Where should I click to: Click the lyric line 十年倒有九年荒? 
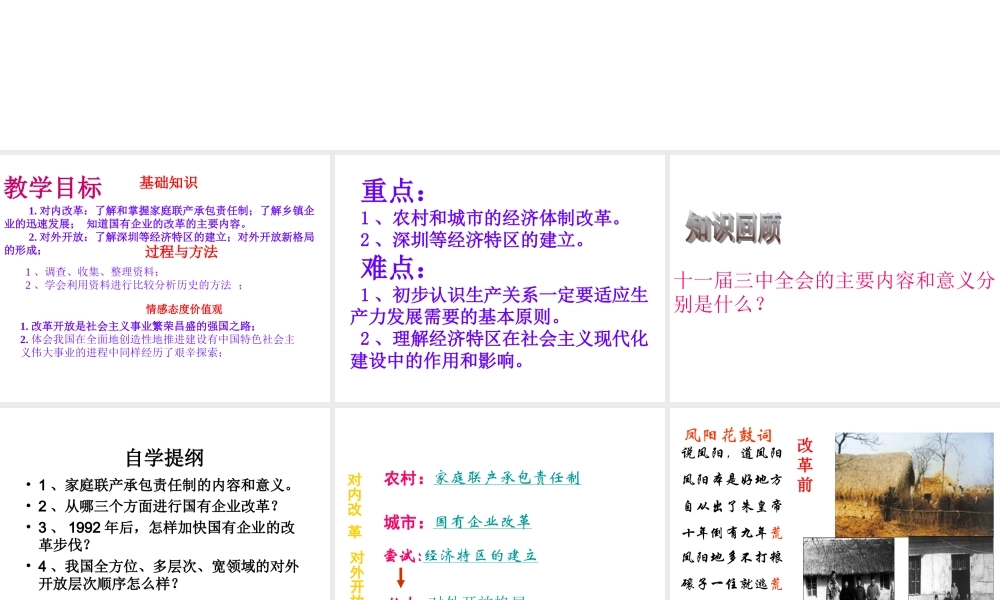point(732,532)
